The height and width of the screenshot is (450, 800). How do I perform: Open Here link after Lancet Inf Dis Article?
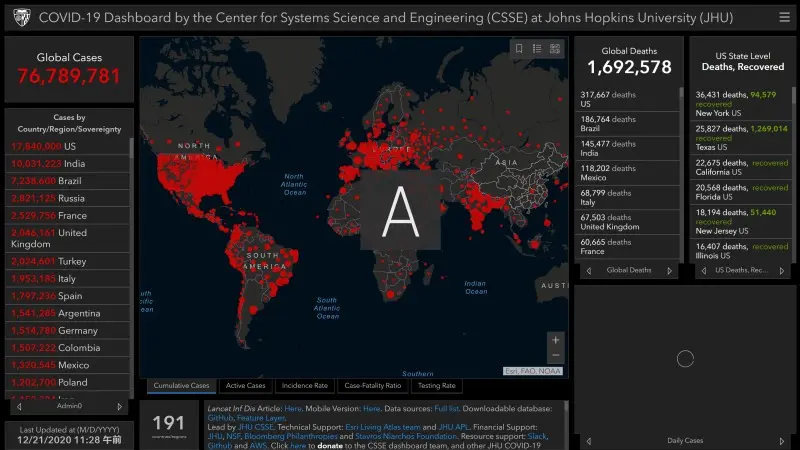[x=292, y=409]
